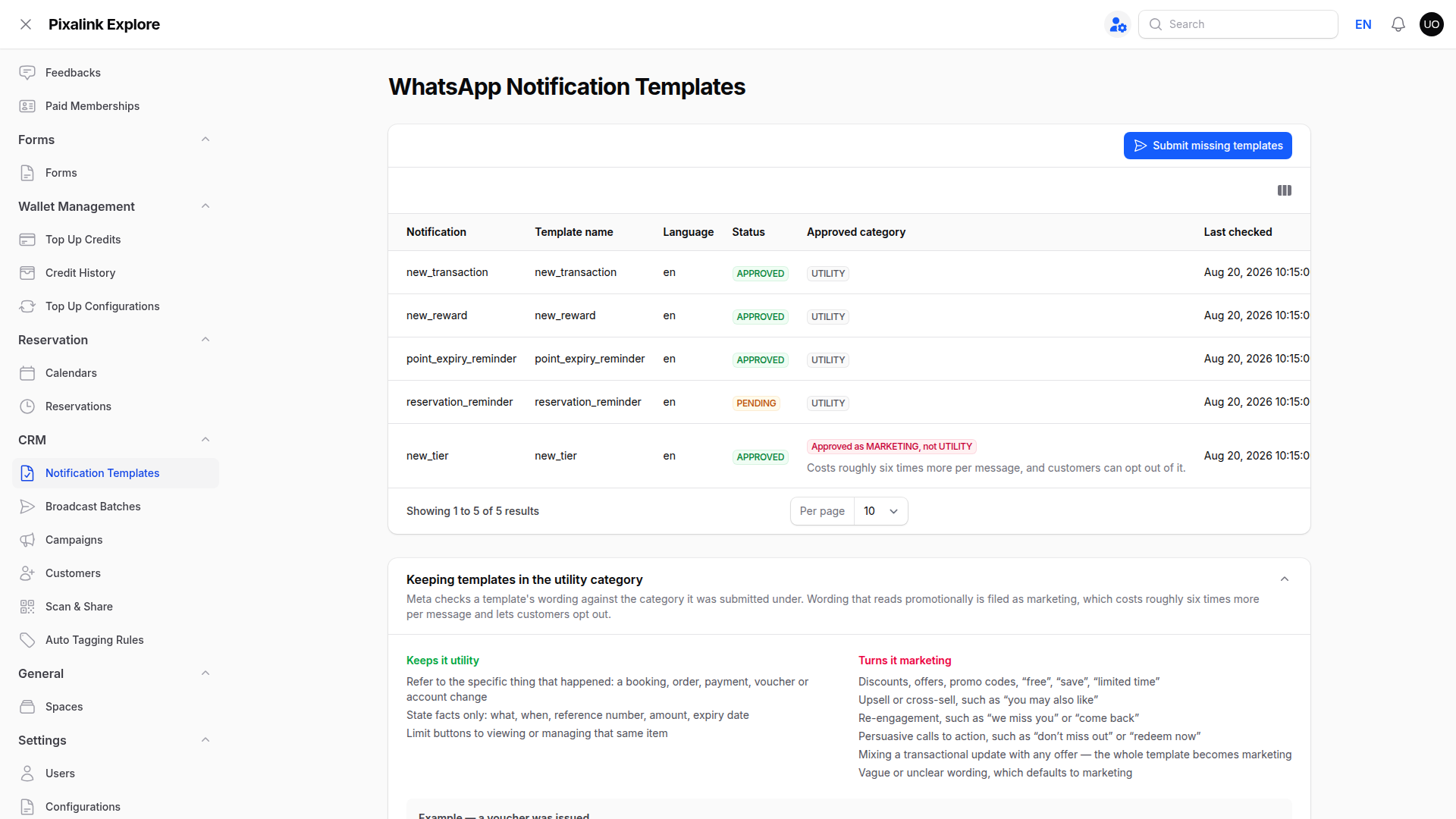
Task: Open the Per page dropdown
Action: click(x=880, y=511)
